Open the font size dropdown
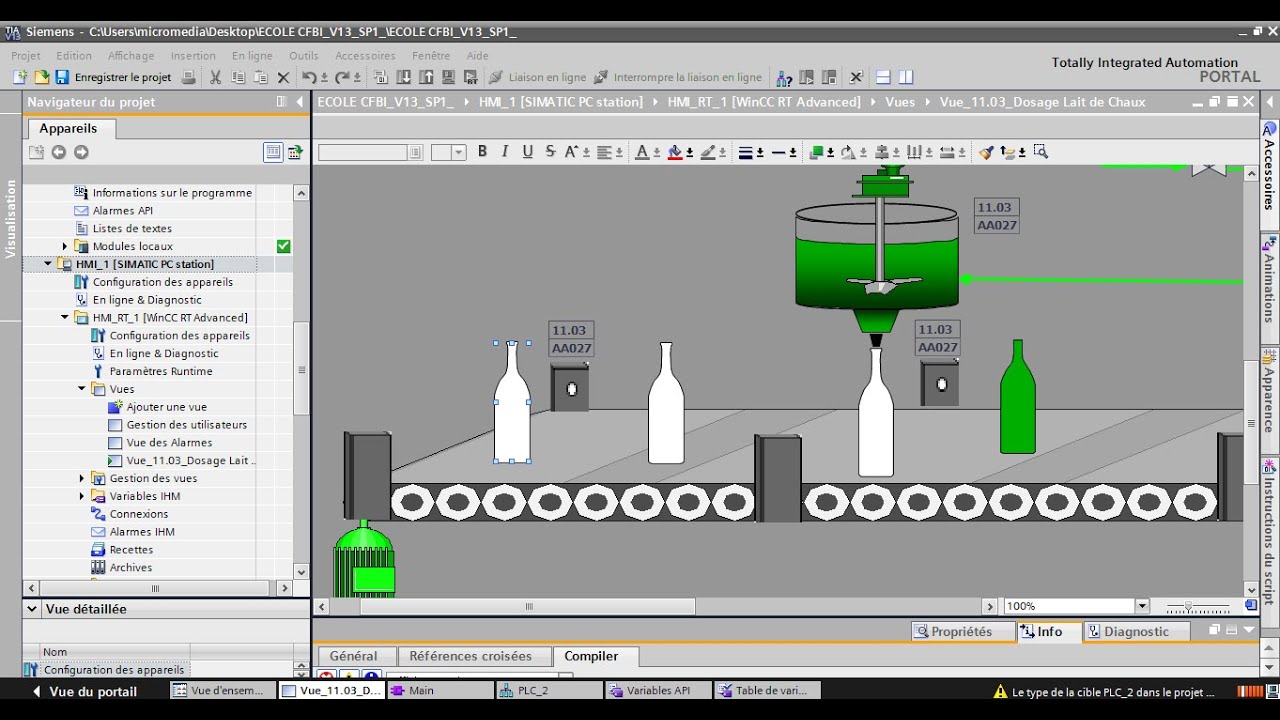This screenshot has height=720, width=1280. click(x=459, y=152)
